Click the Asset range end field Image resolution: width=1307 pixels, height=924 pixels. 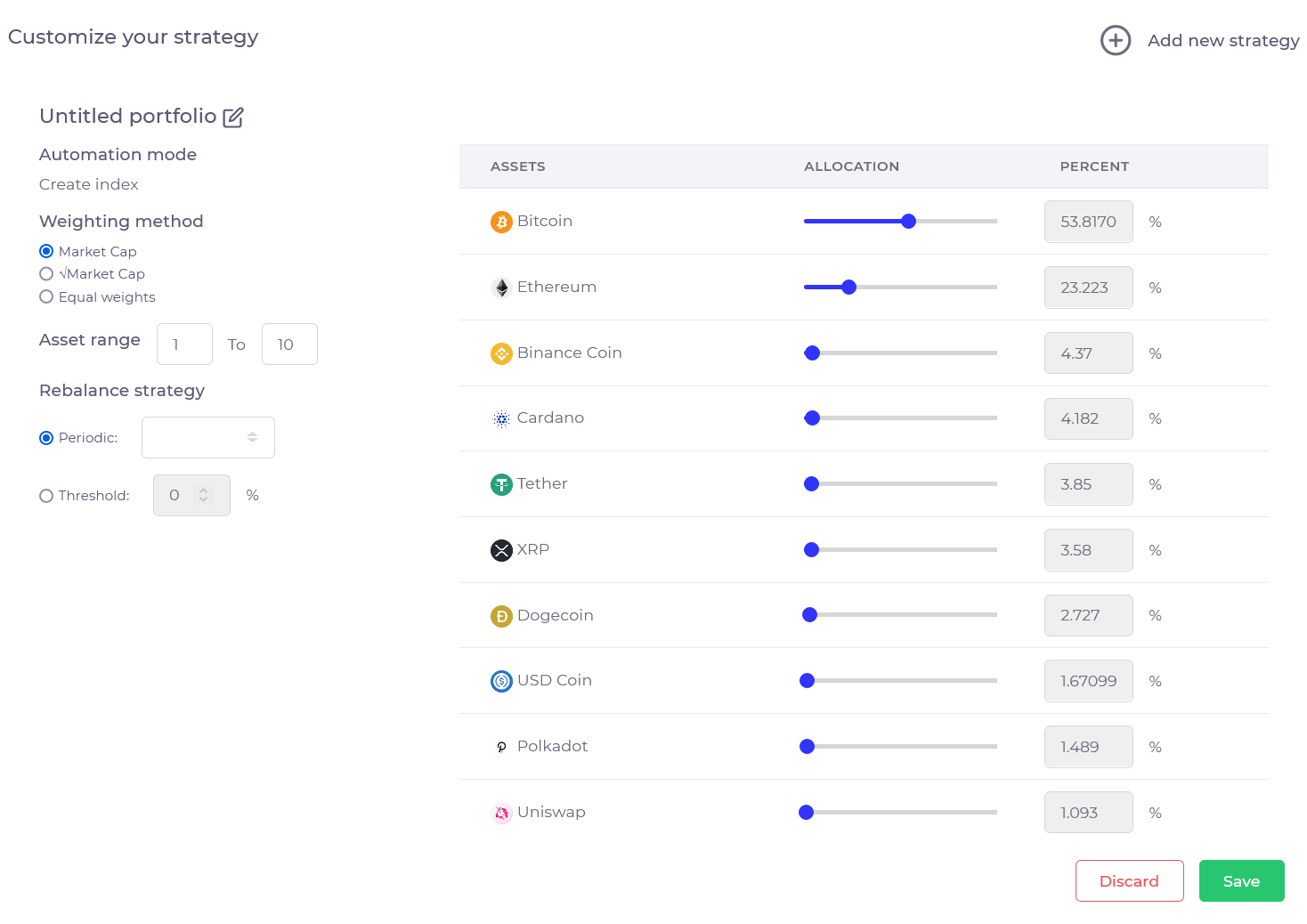(x=289, y=344)
